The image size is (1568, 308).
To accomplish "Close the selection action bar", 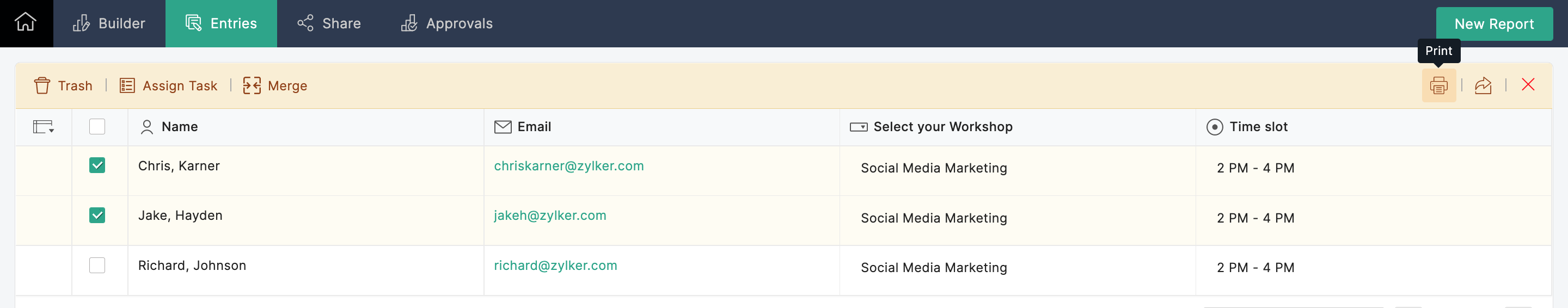I will 1528,84.
